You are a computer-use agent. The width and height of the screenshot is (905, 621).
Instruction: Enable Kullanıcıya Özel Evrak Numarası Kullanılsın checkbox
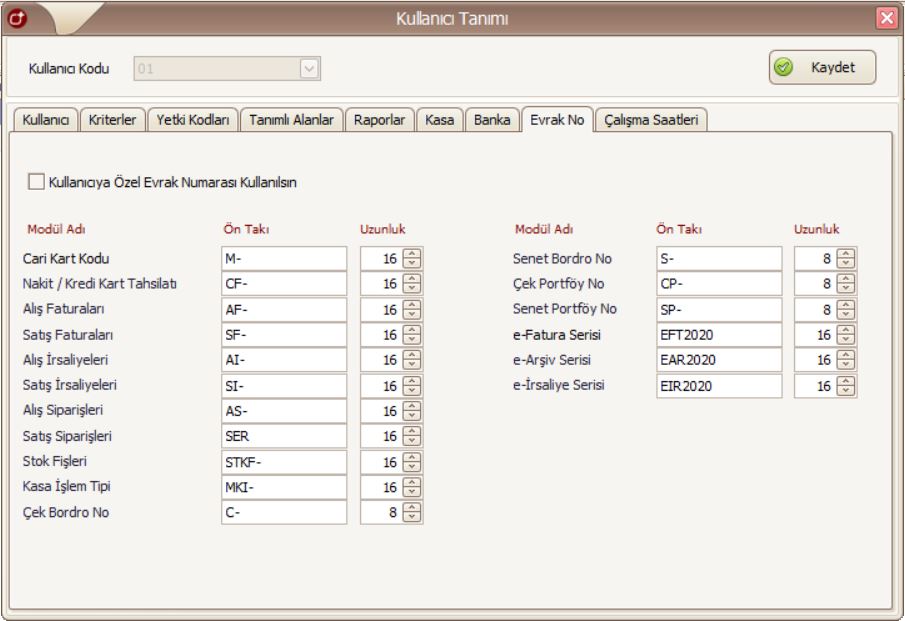pos(37,182)
